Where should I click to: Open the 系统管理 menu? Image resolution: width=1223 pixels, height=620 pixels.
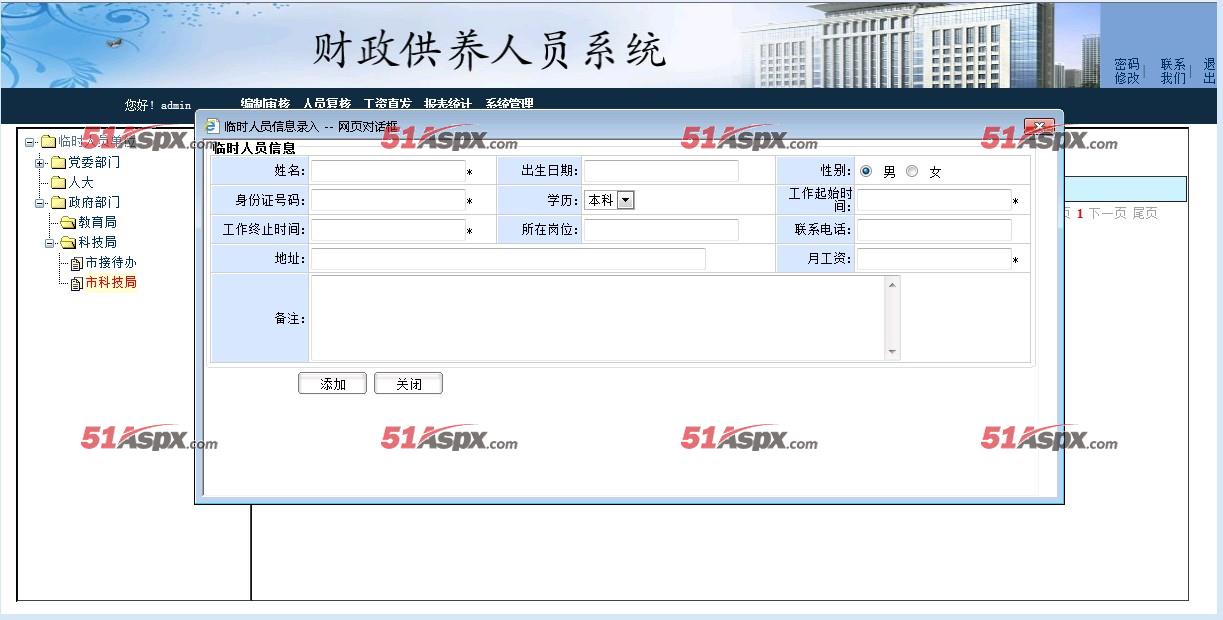(x=509, y=103)
